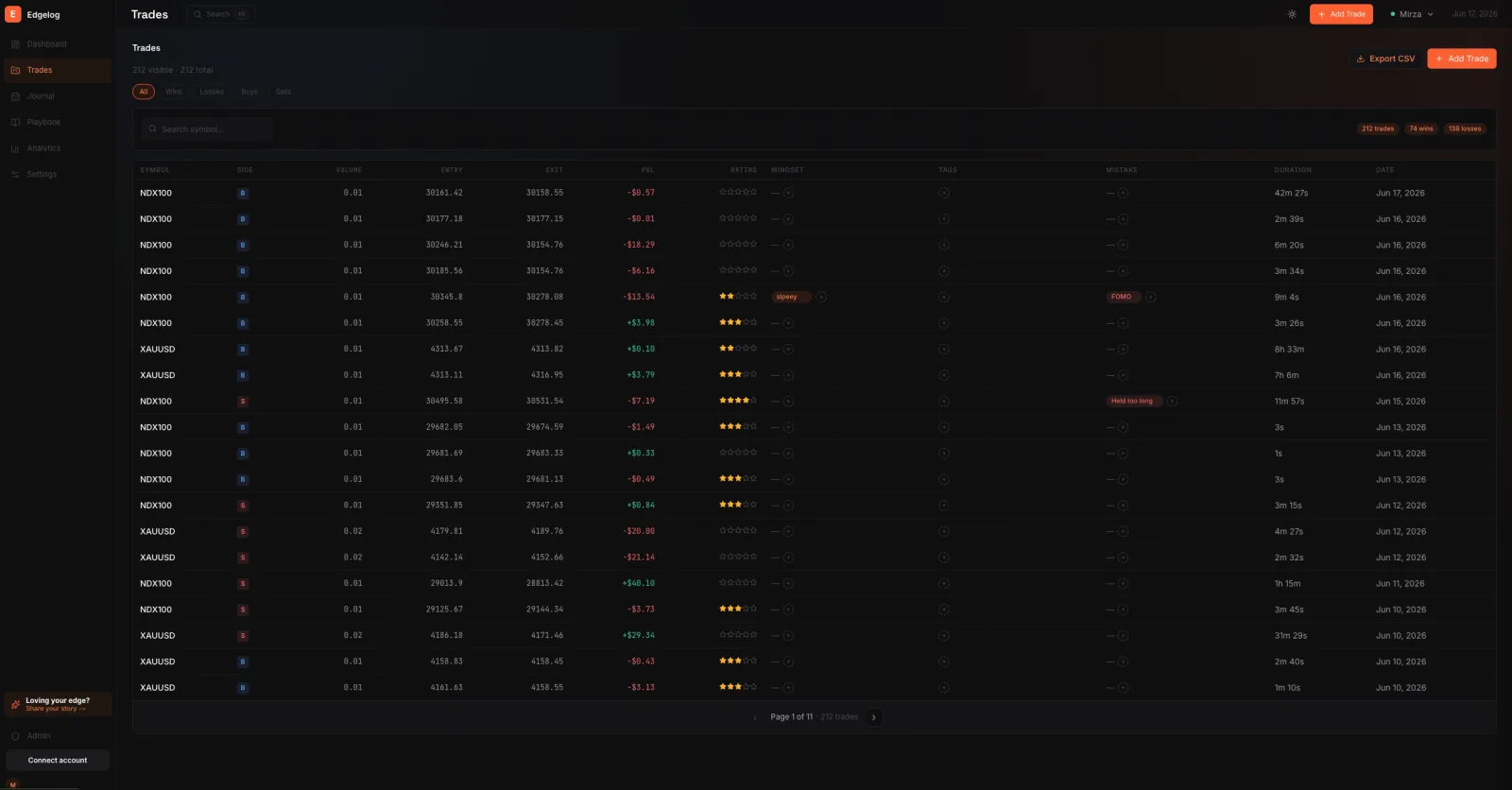Open the Trades page from the sidebar
The height and width of the screenshot is (790, 1512).
click(x=58, y=70)
